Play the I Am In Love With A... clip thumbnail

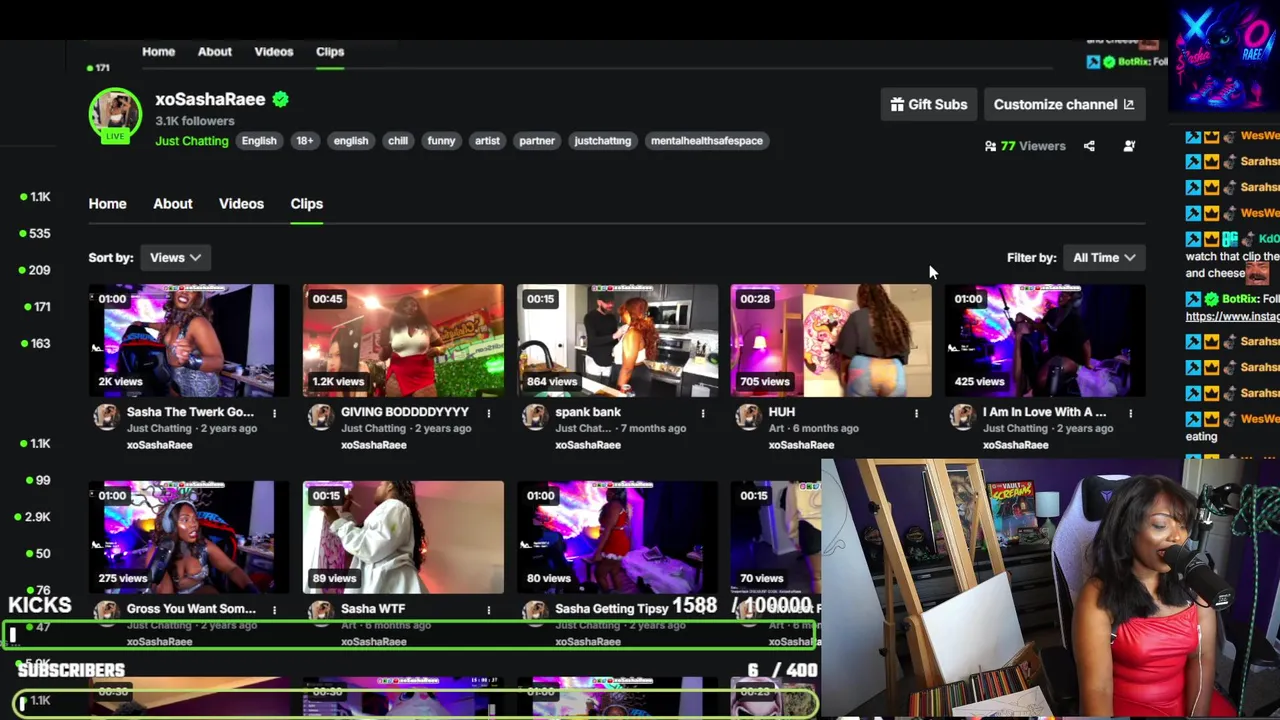coord(1045,340)
